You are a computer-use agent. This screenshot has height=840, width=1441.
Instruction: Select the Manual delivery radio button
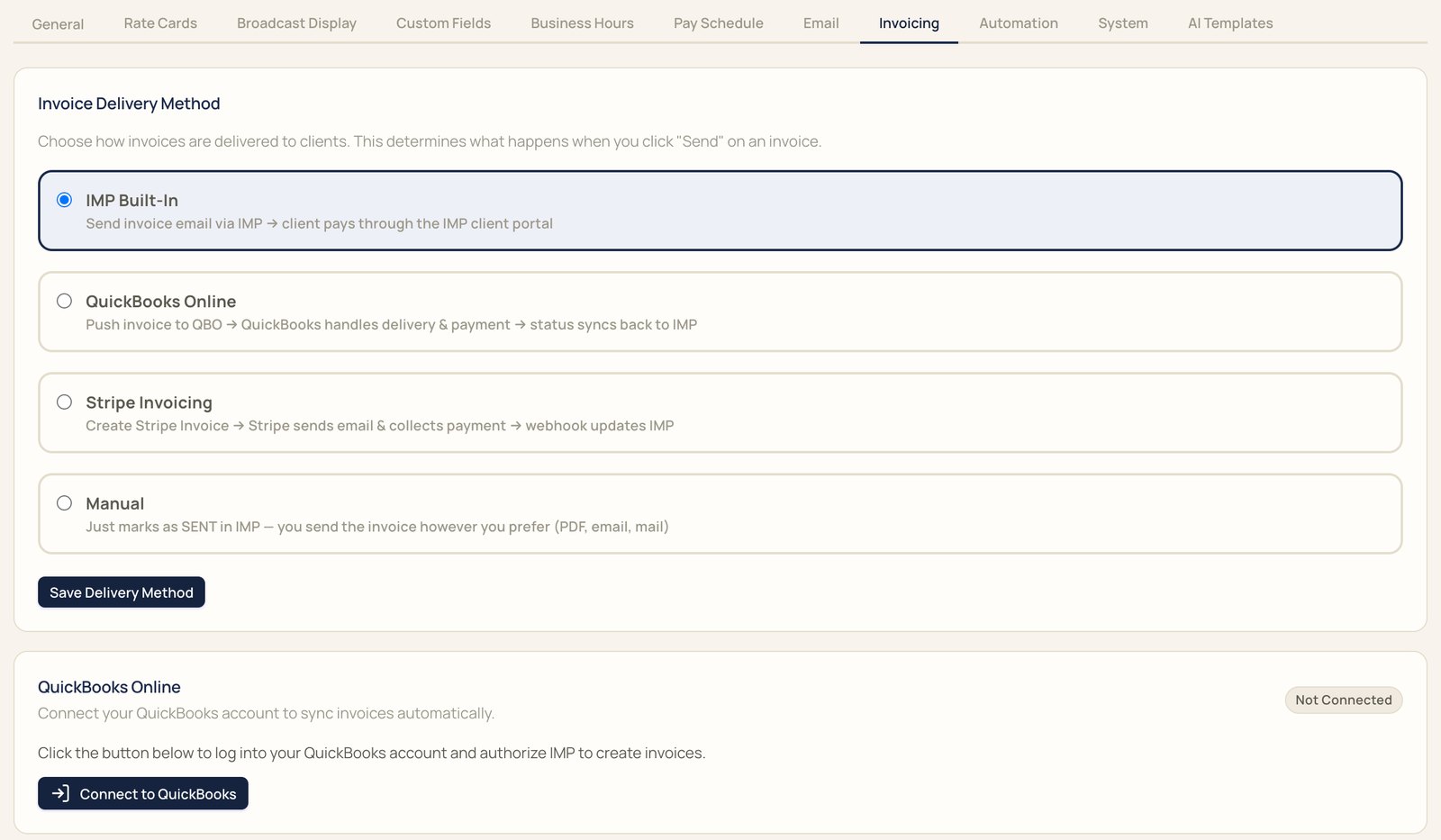pos(64,503)
